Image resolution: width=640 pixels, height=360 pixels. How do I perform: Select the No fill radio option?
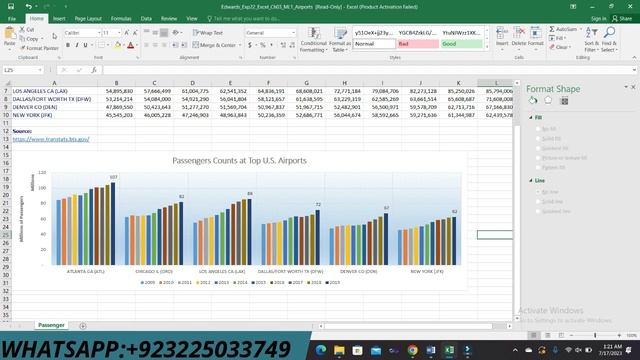[538, 129]
